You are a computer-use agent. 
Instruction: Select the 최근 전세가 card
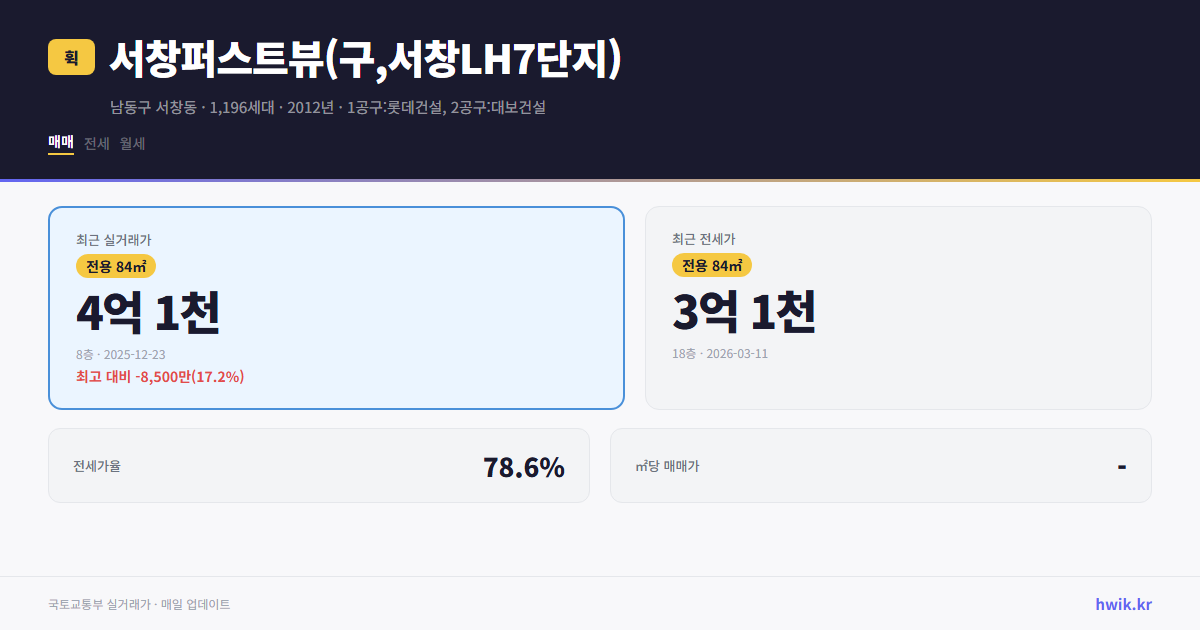click(x=898, y=308)
